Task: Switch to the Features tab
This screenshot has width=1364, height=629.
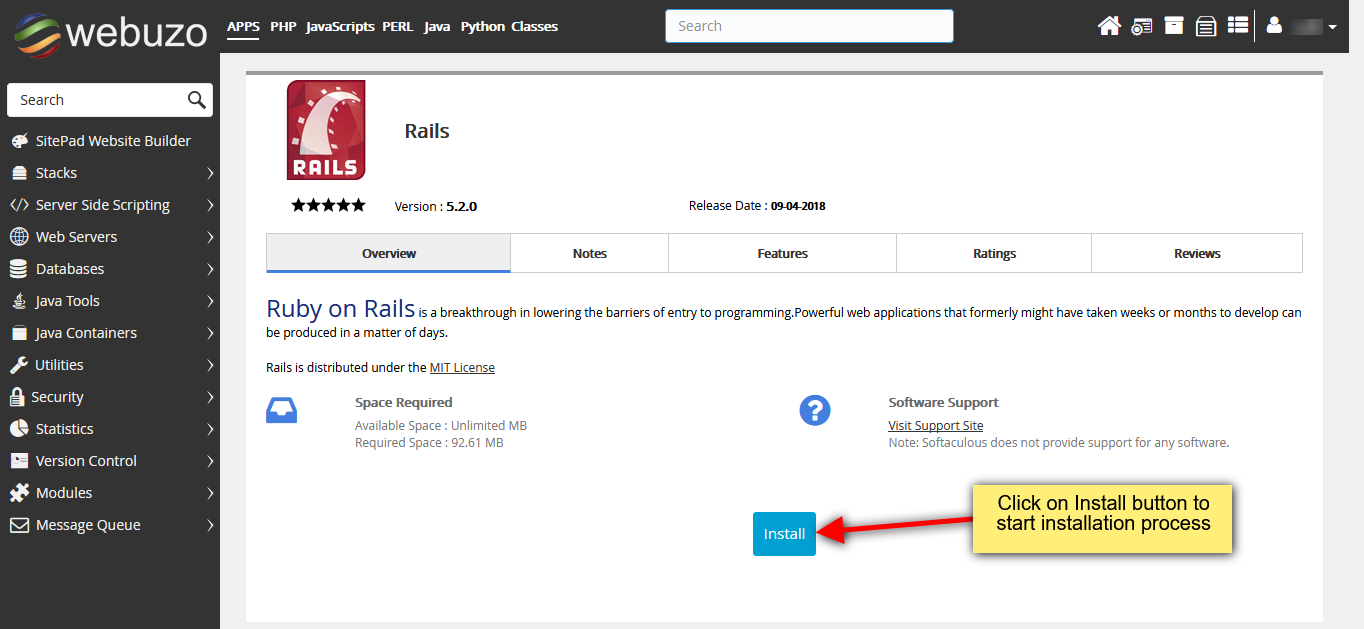Action: [782, 253]
